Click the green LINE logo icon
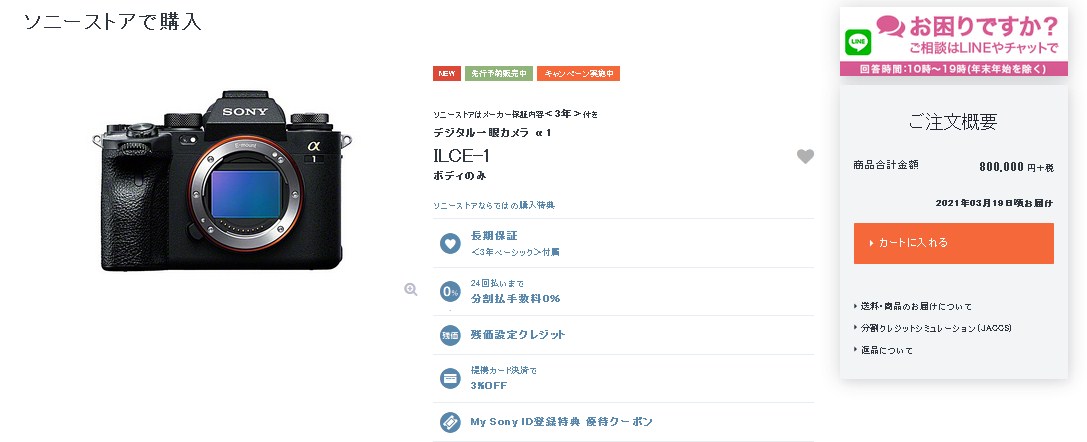 [x=858, y=43]
